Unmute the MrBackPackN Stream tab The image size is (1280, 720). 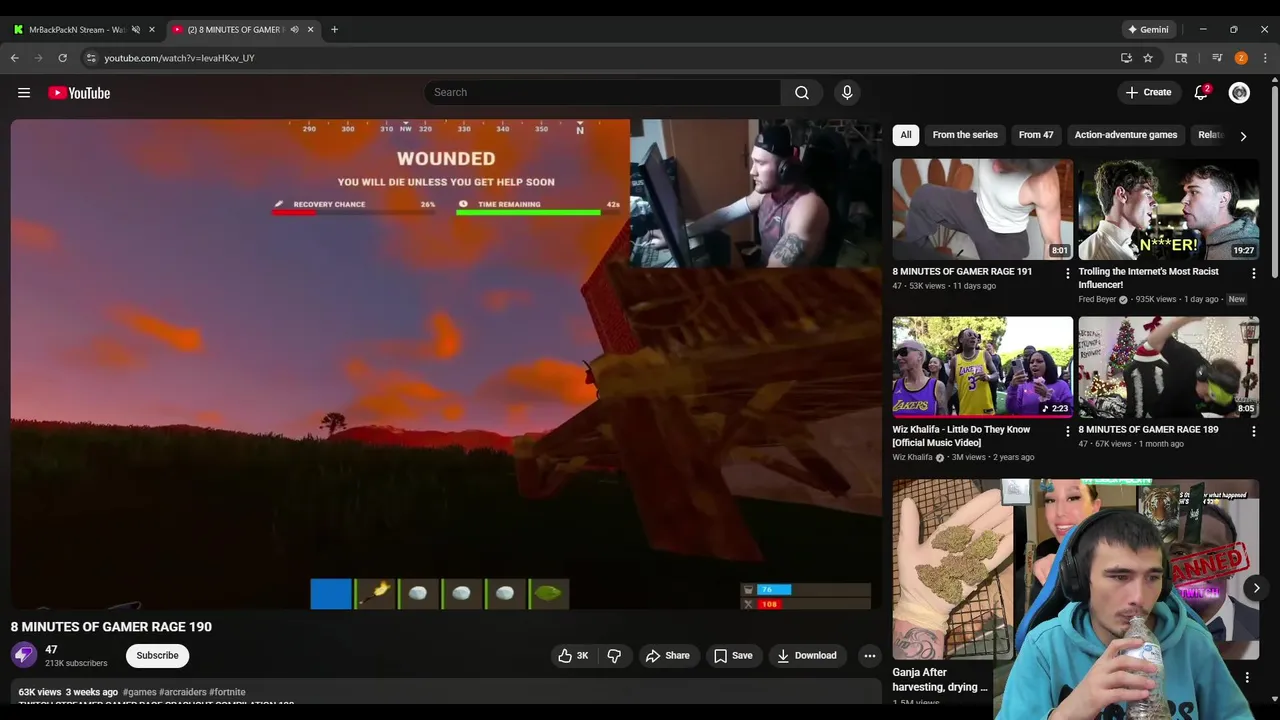click(136, 30)
